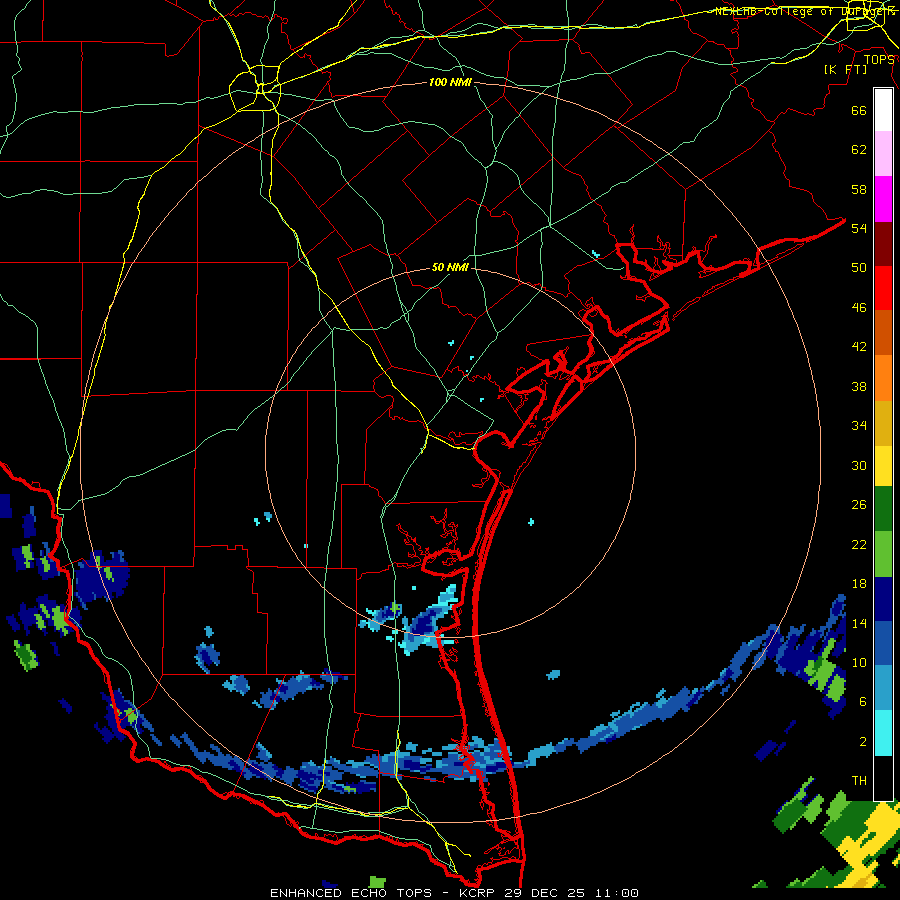900x900 pixels.
Task: Click the legend value '22'
Action: coord(859,544)
